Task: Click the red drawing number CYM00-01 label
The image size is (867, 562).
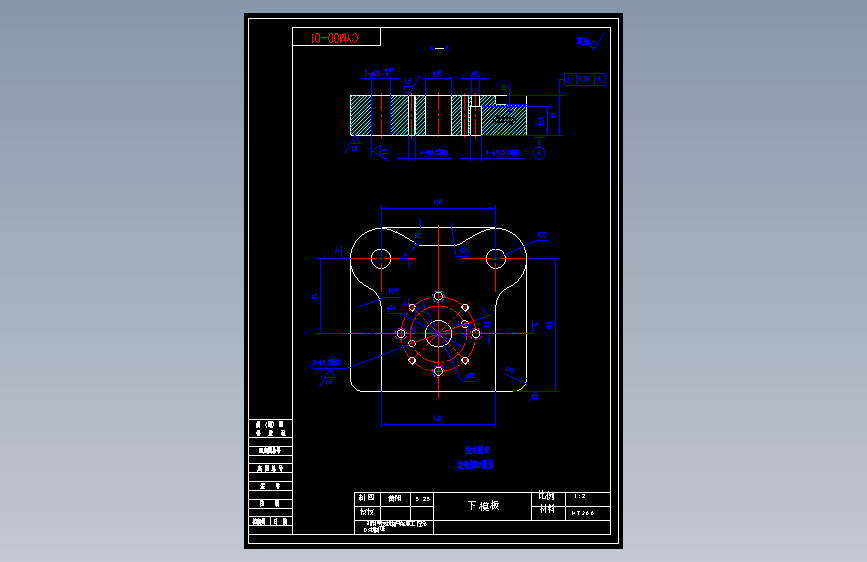Action: coord(335,38)
